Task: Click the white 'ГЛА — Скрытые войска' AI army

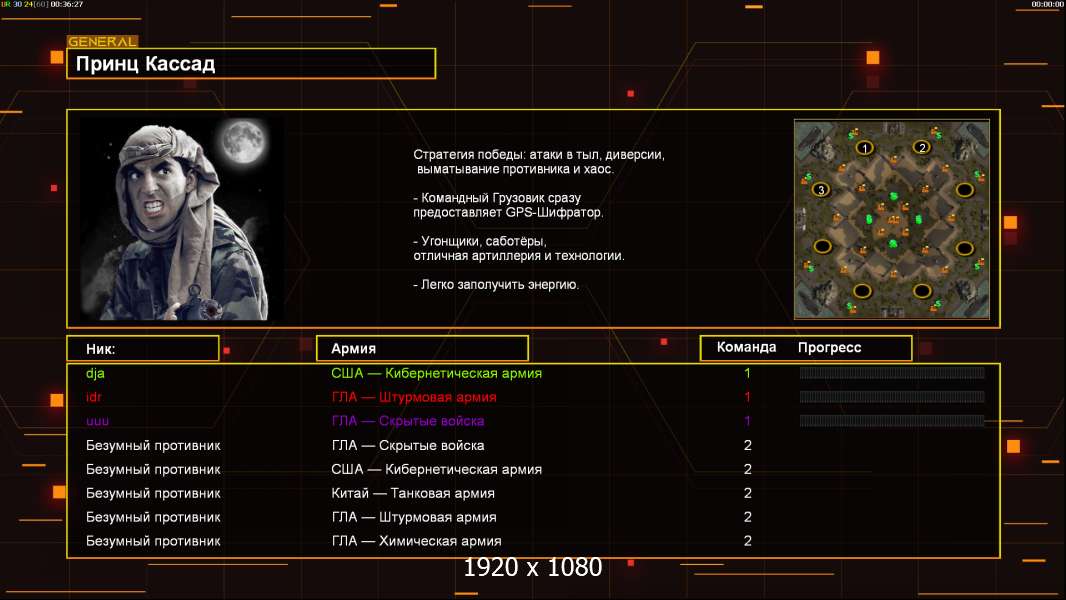Action: (407, 445)
